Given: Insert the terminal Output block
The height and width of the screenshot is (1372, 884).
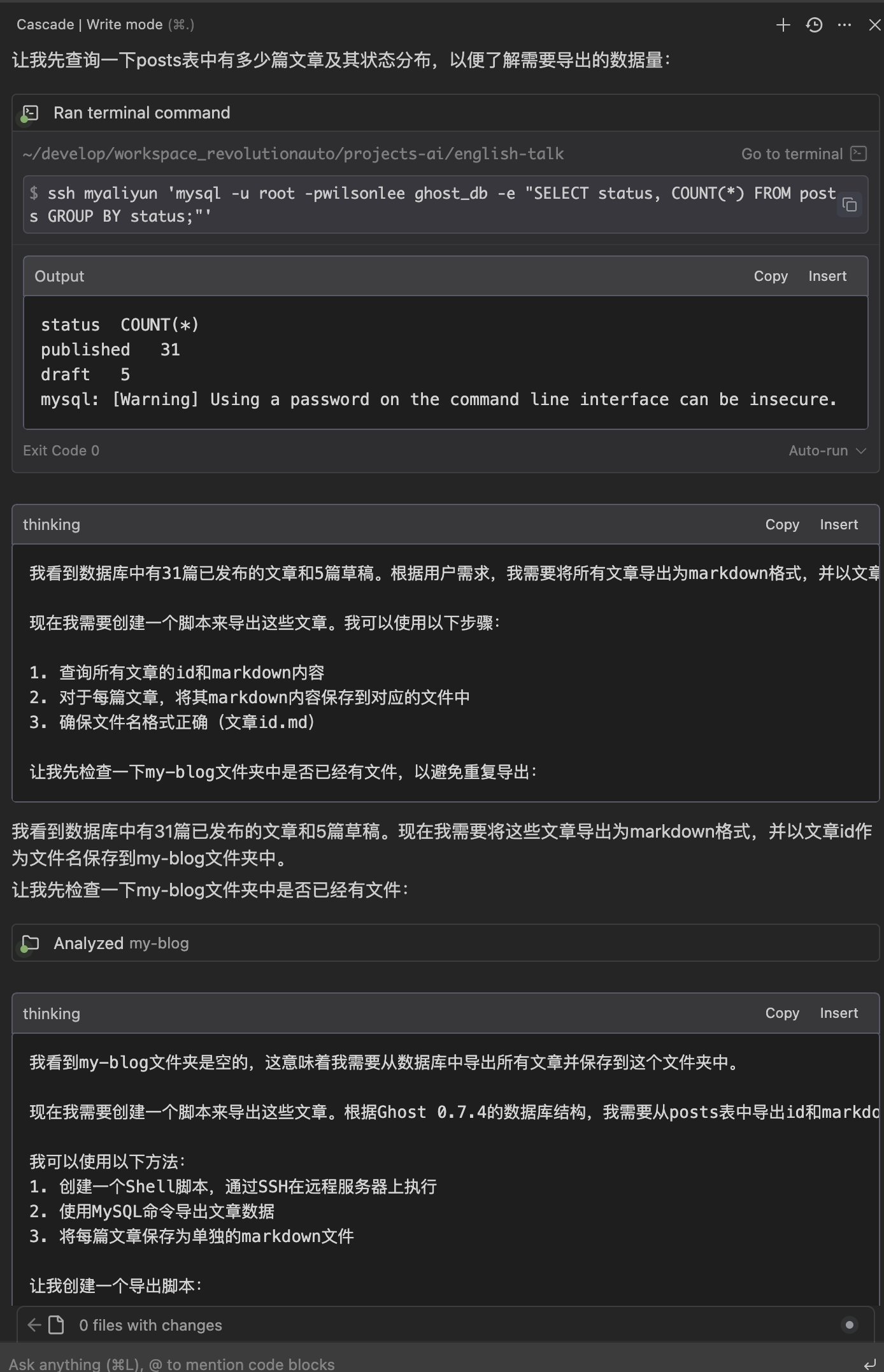Looking at the screenshot, I should 827,276.
